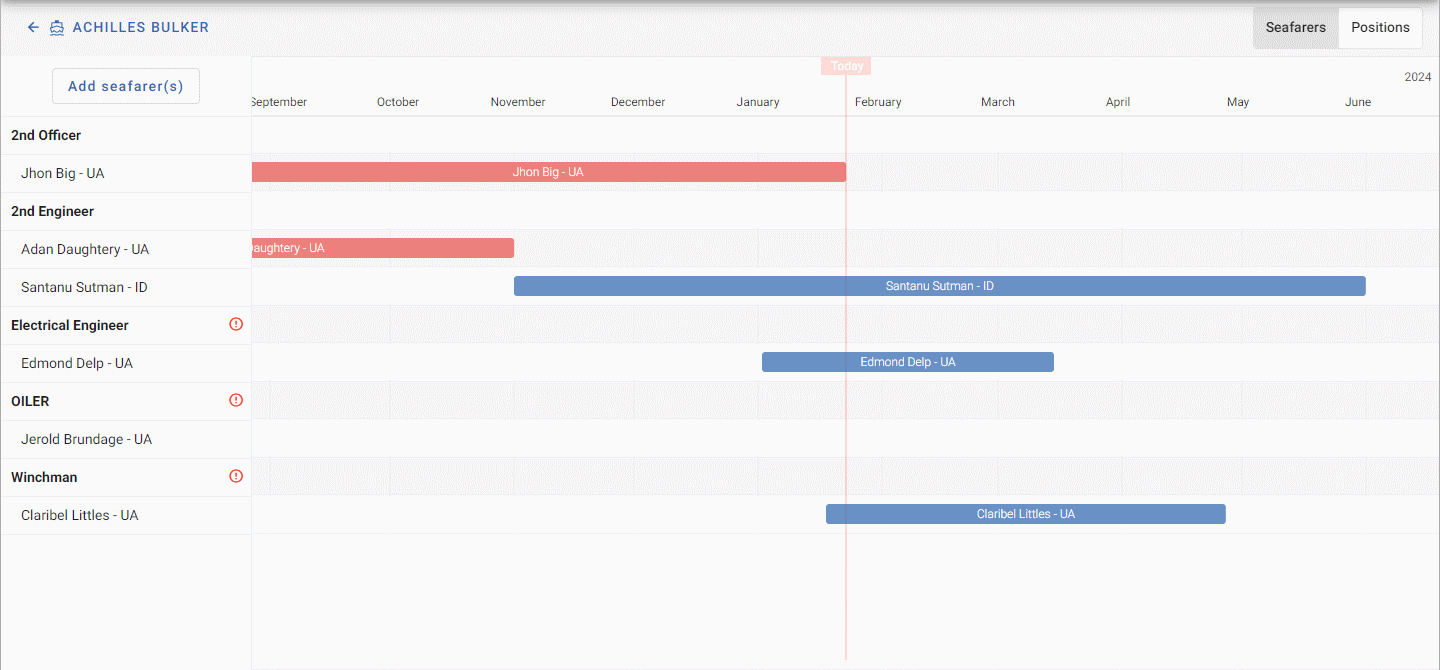The image size is (1440, 670).
Task: Select Santanu Sutman - ID from the list
Action: click(85, 287)
